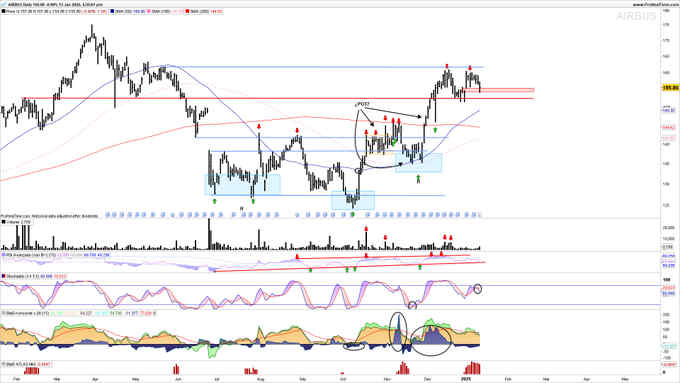This screenshot has width=680, height=383.
Task: Click the yellow 155.80 current price tag
Action: tap(670, 88)
